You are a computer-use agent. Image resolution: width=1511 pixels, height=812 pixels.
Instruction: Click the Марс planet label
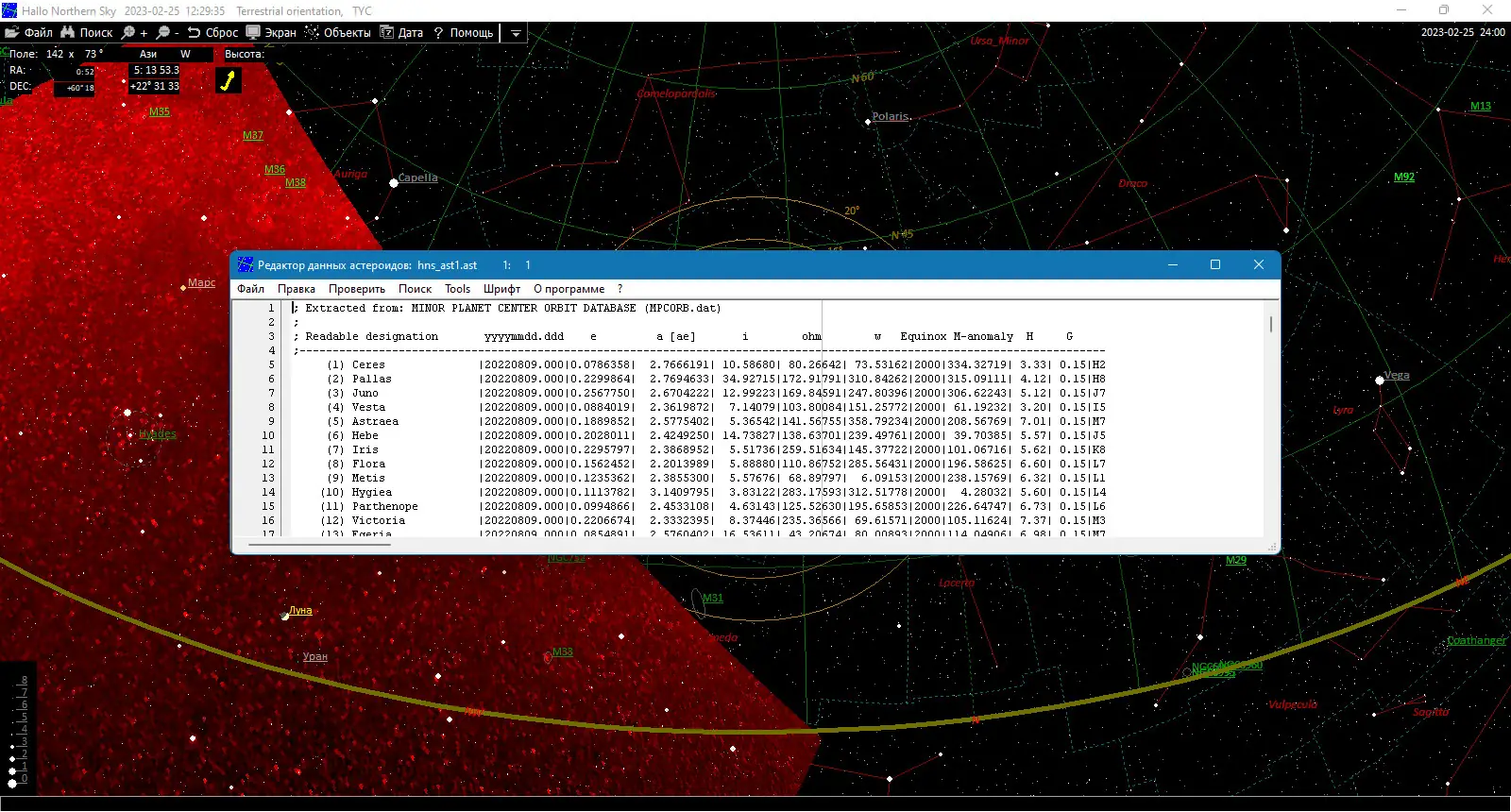coord(201,282)
